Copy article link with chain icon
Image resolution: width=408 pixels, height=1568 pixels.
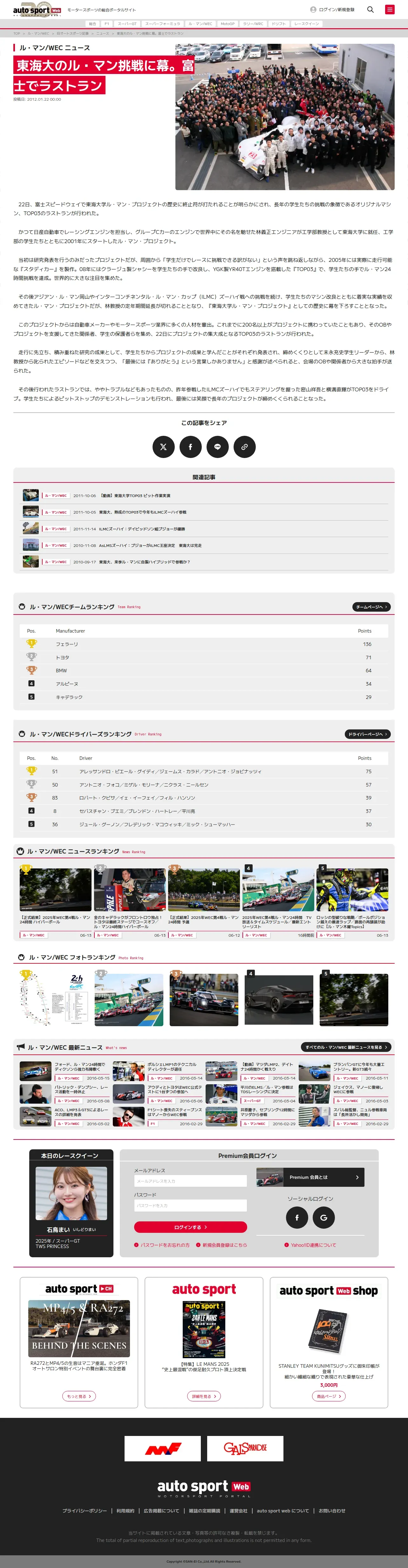(x=244, y=447)
